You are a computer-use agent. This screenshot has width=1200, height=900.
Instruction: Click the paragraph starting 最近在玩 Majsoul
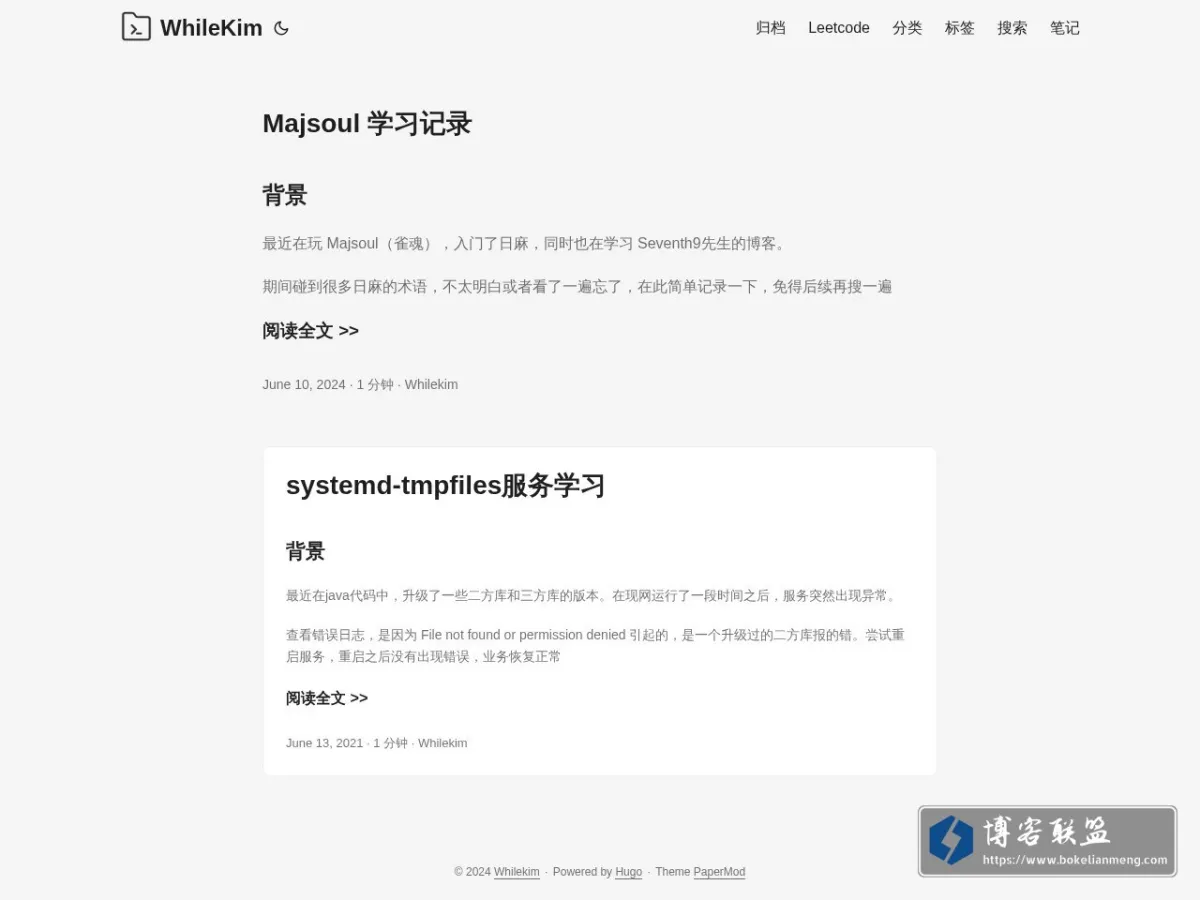526,244
